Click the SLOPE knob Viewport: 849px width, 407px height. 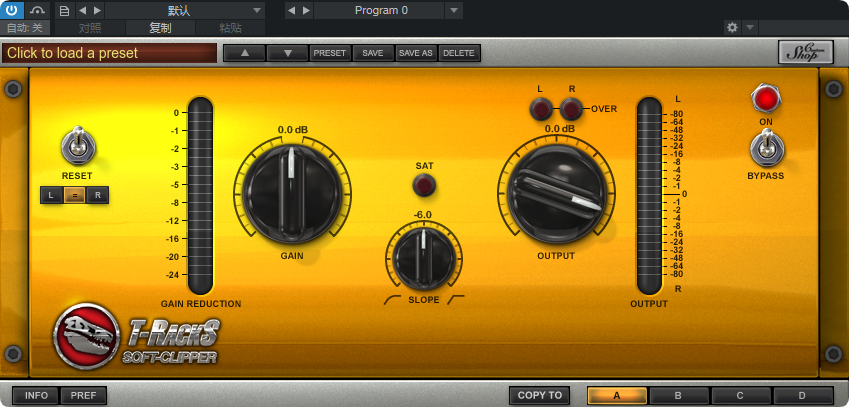point(424,259)
